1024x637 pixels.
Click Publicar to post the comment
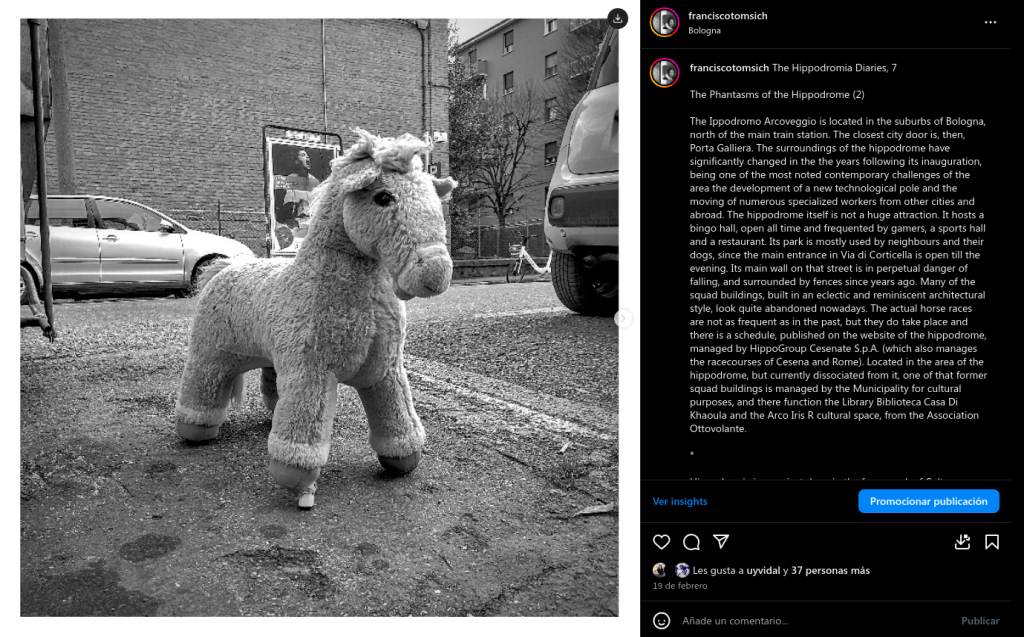(x=980, y=621)
